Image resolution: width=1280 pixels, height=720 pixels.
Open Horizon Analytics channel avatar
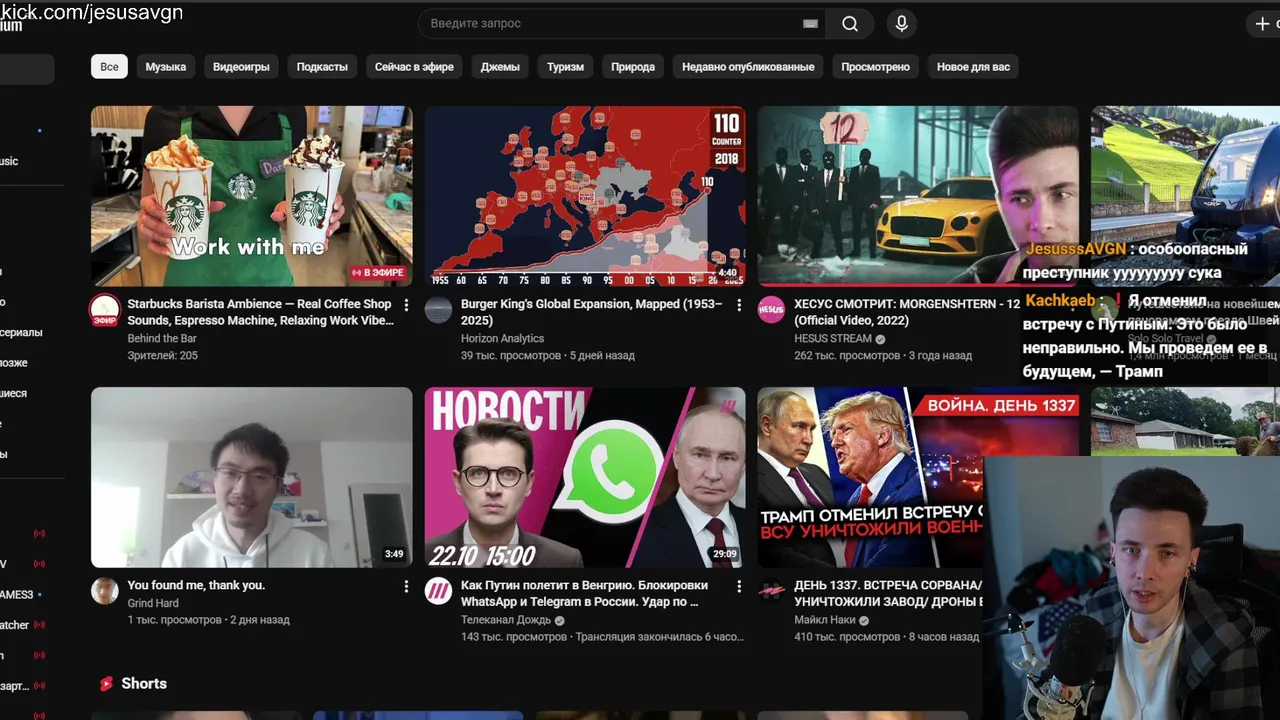click(438, 310)
